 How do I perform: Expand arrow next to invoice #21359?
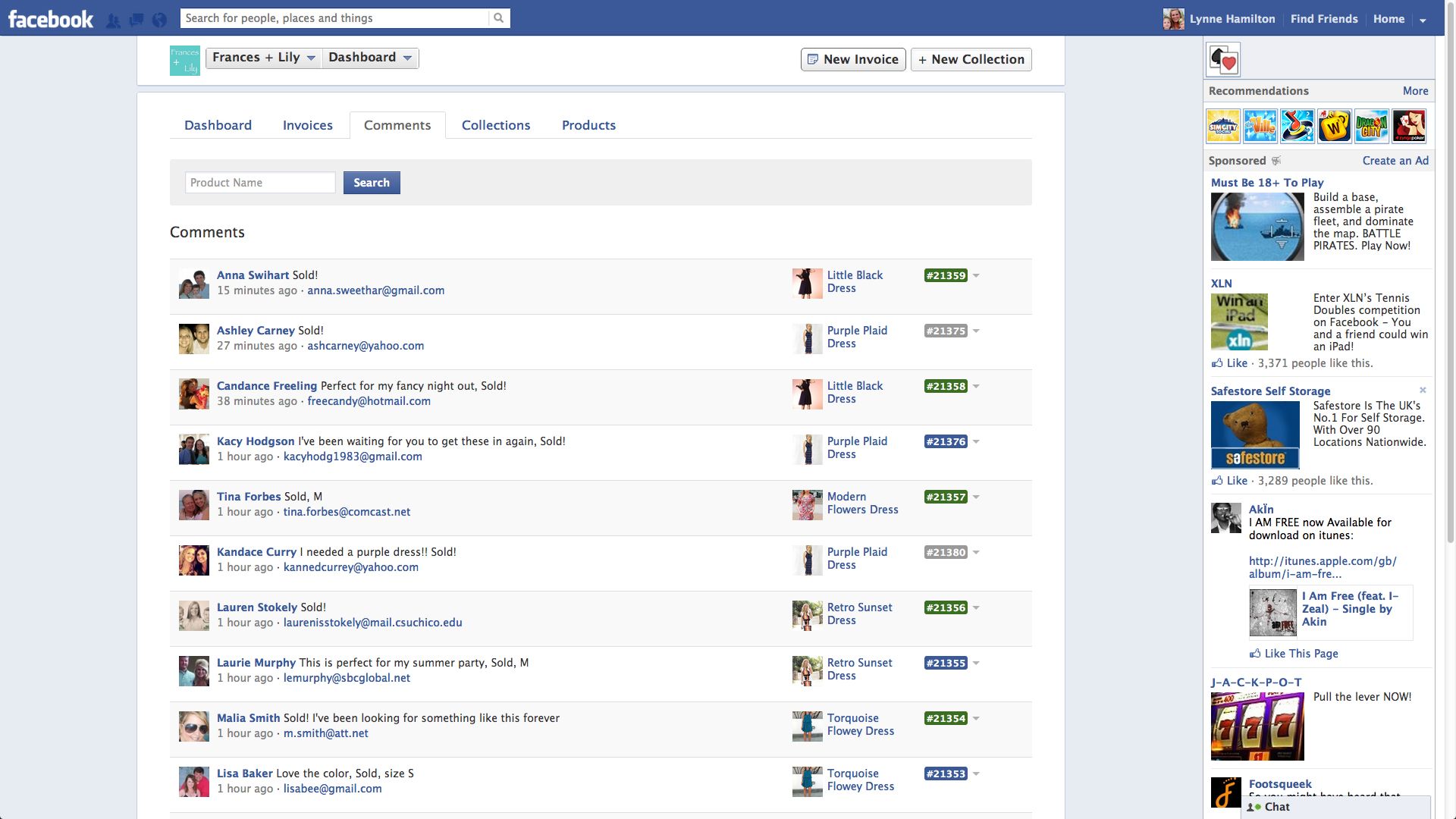point(976,275)
